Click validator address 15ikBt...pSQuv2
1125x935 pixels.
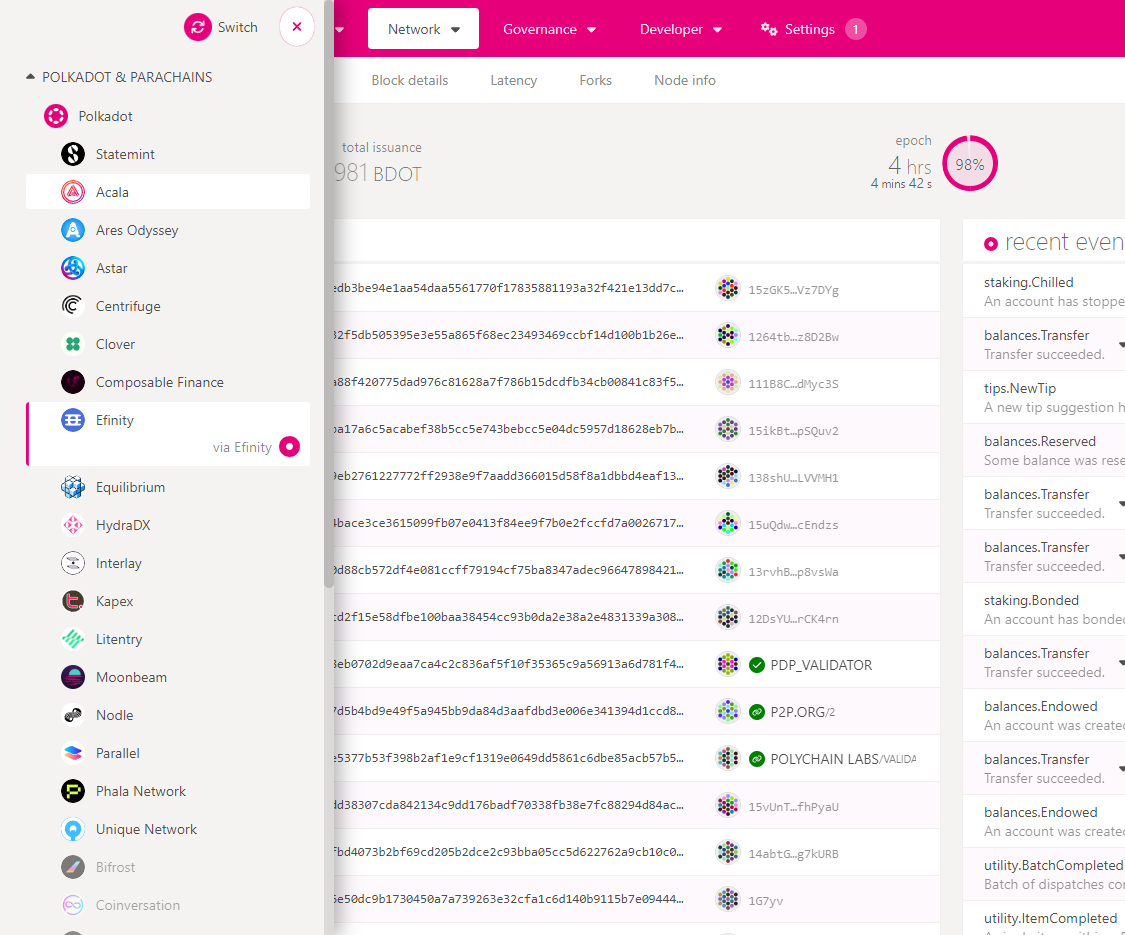(794, 431)
